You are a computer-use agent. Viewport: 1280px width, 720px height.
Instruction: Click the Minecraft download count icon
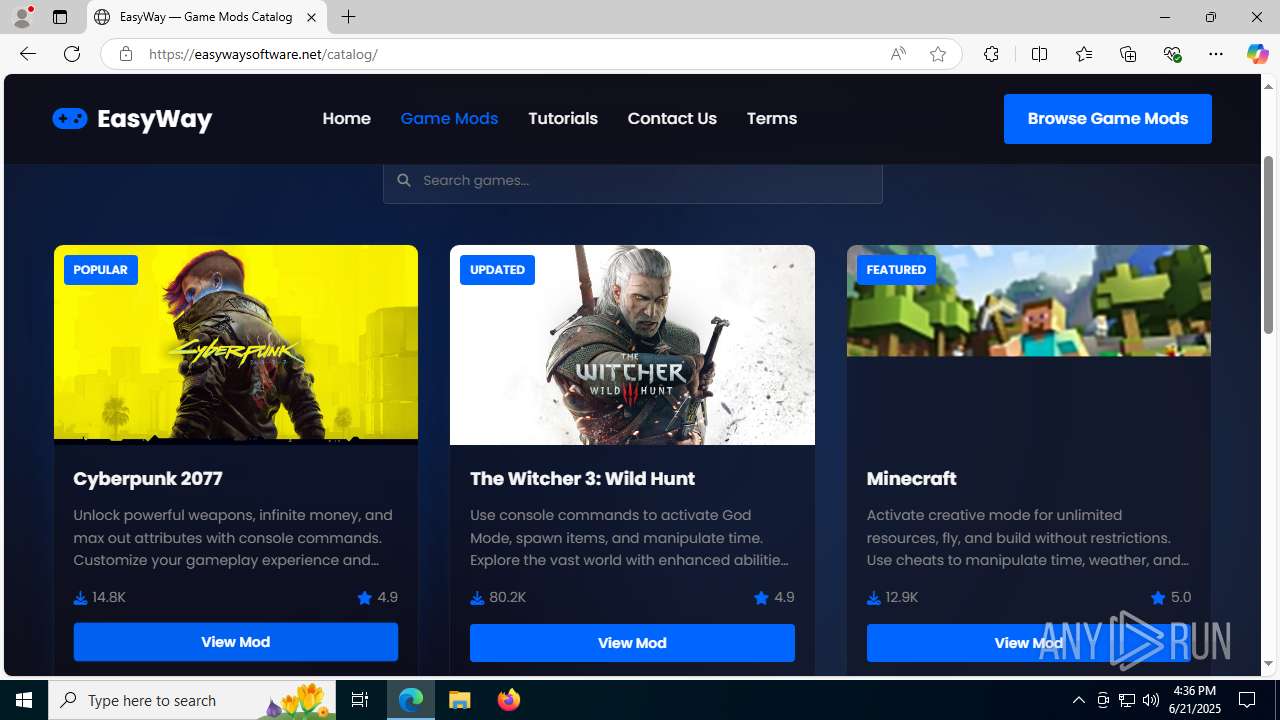point(874,598)
